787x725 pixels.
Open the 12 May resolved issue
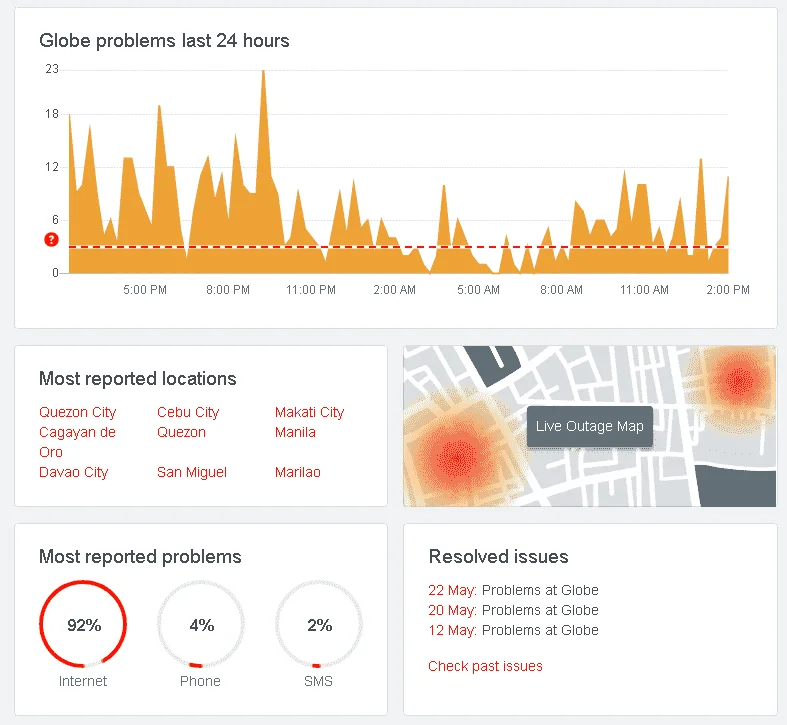point(513,630)
